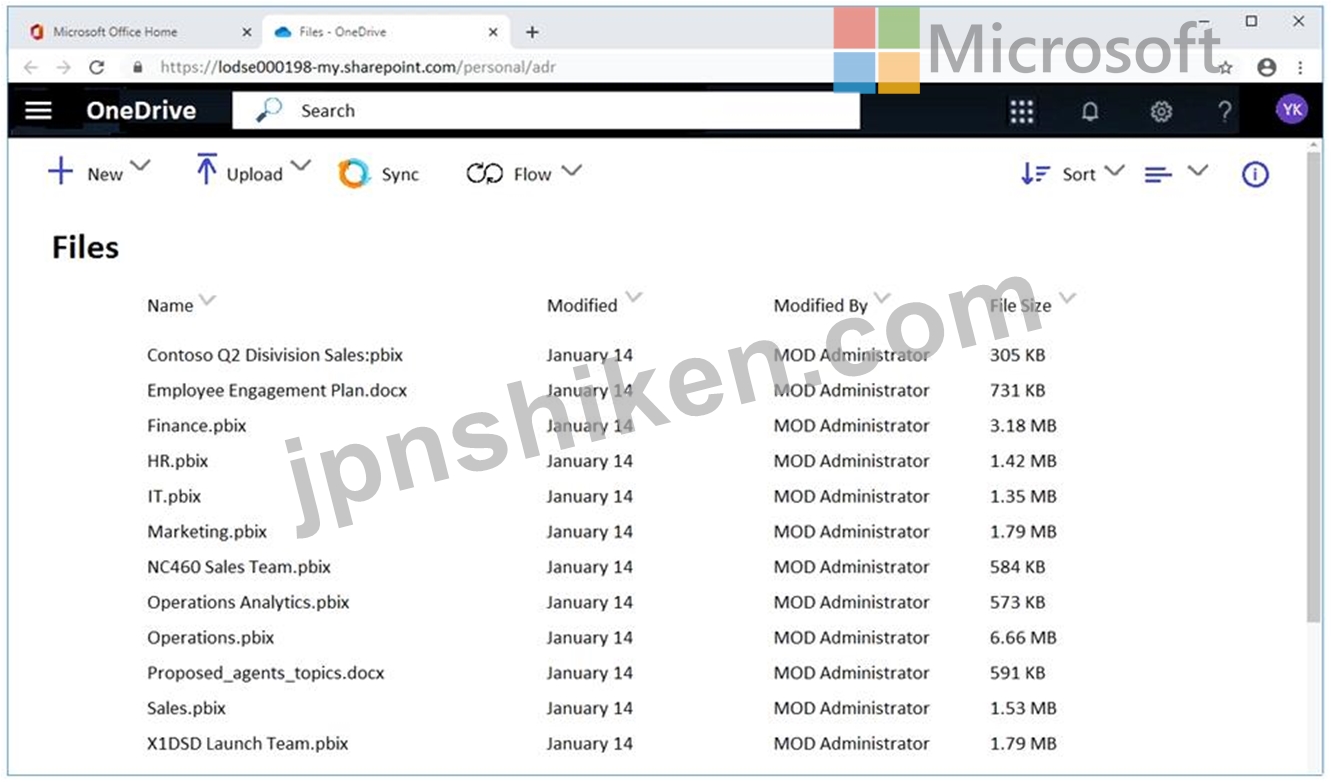Open the view options list dropdown
Viewport: 1332px width, 782px height.
pyautogui.click(x=1176, y=174)
